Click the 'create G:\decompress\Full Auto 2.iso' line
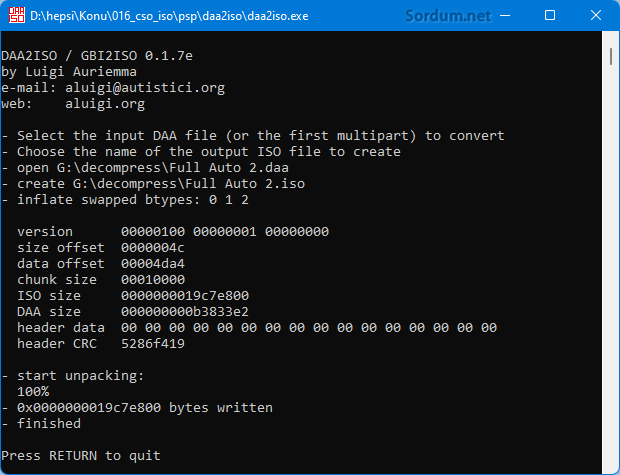Viewport: 620px width, 475px height. (x=153, y=184)
